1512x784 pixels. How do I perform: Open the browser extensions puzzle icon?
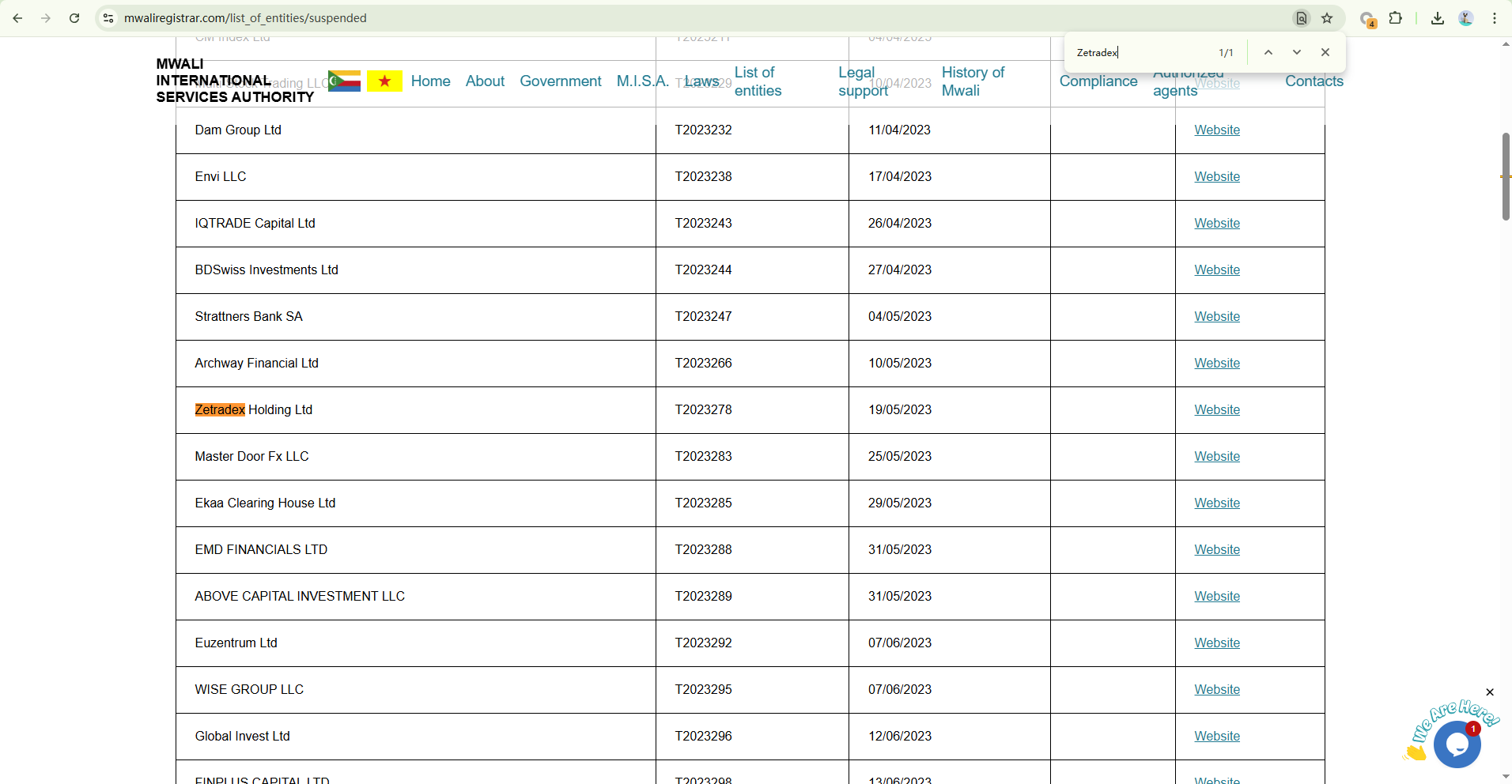[x=1396, y=18]
